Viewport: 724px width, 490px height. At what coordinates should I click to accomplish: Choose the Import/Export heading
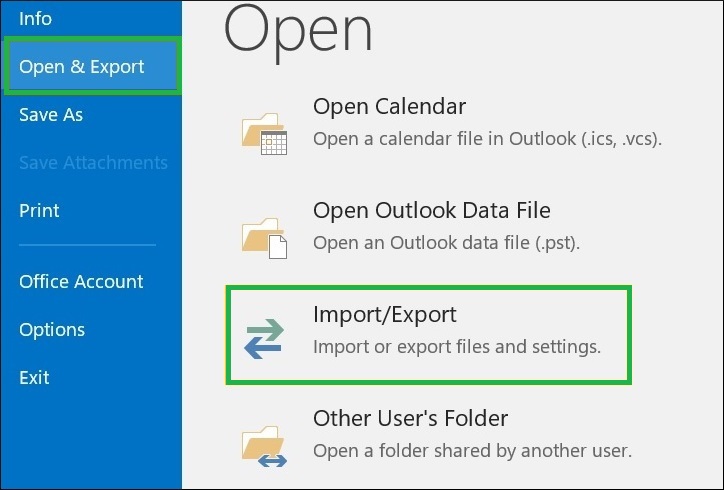click(385, 315)
